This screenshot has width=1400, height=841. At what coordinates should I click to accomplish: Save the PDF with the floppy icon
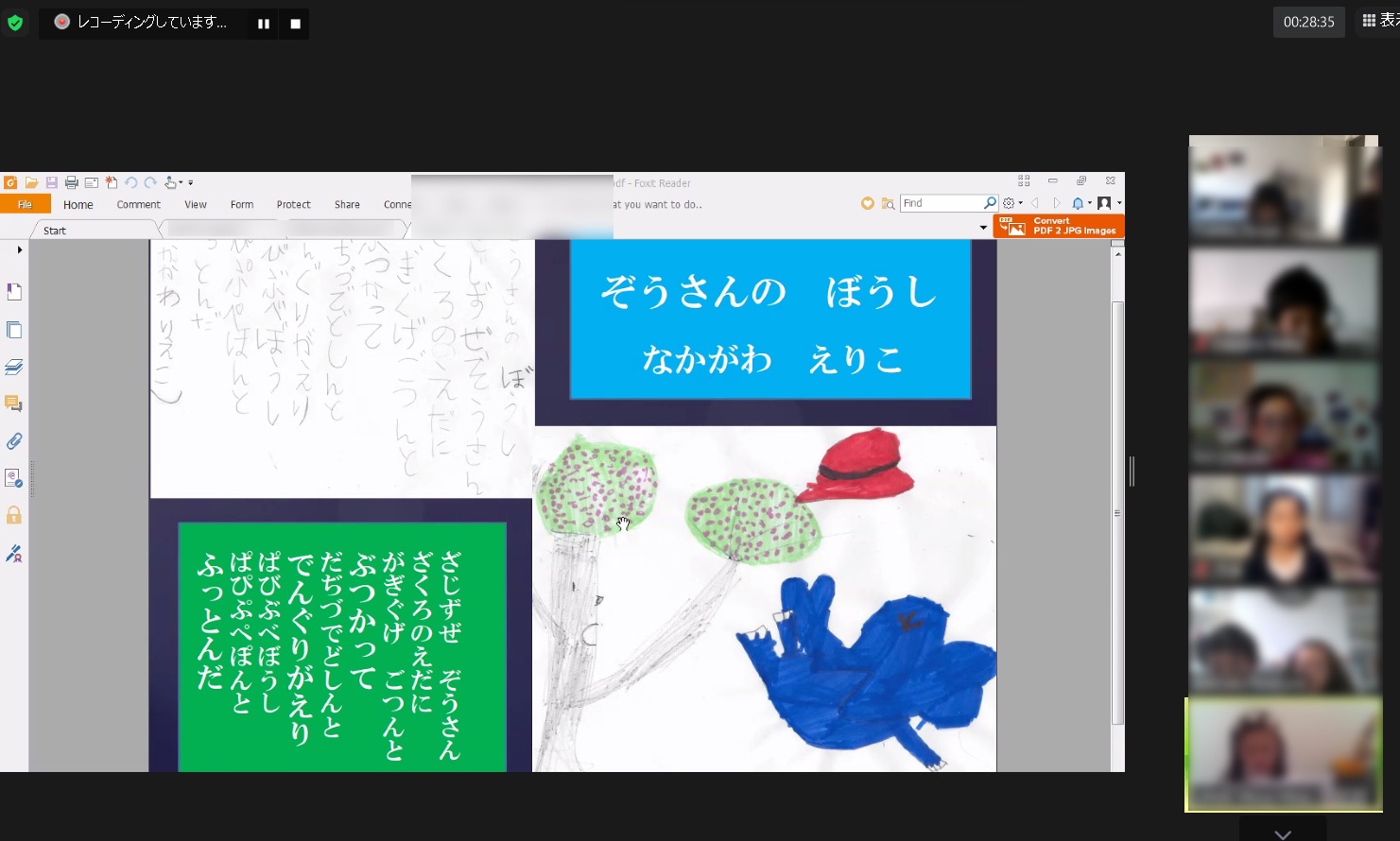(x=51, y=182)
